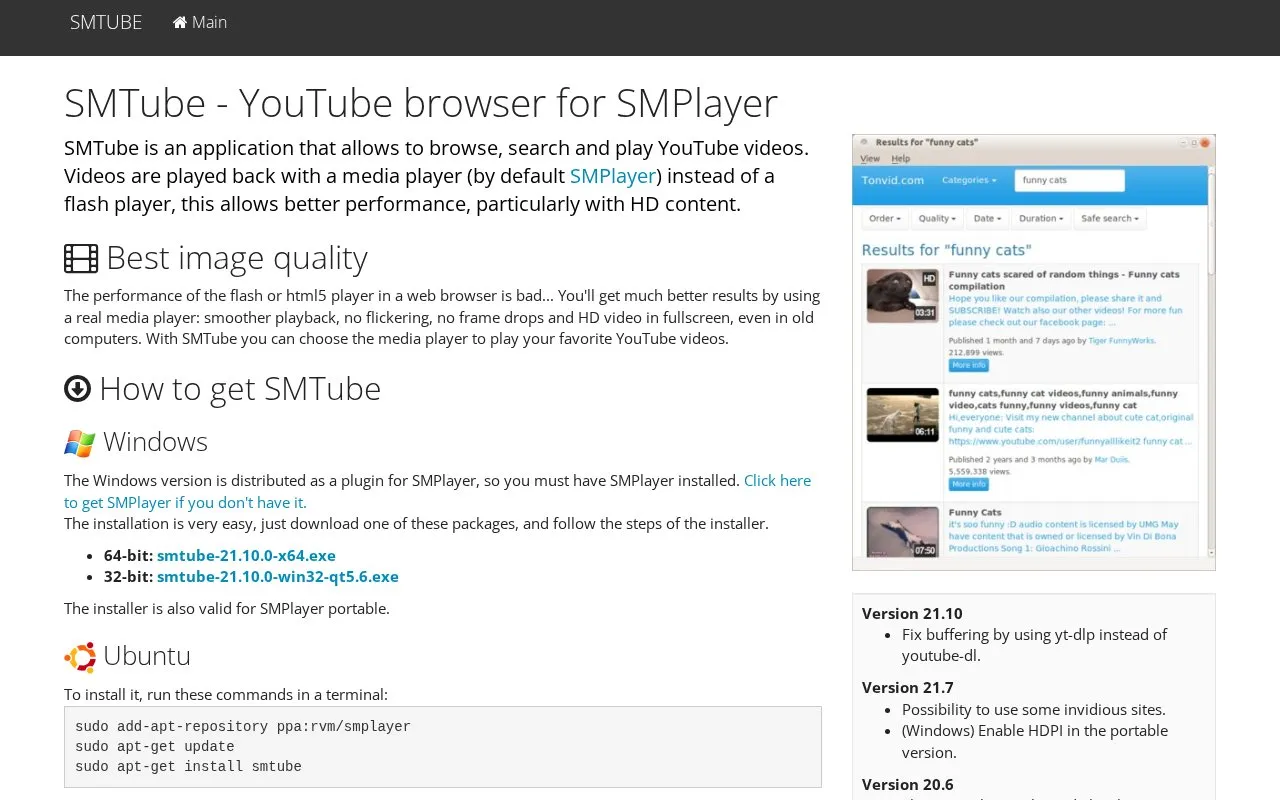Open 'Click here to get SMPlayer' link

pos(437,491)
